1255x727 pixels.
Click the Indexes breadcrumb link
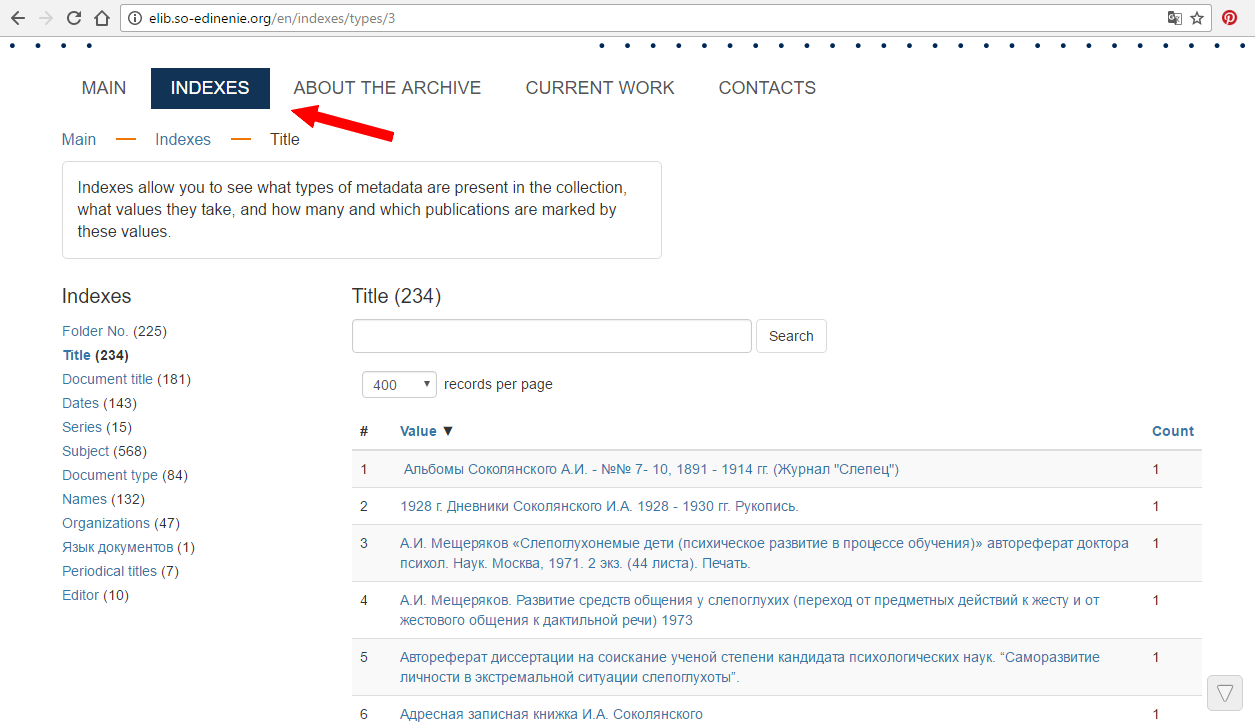(x=183, y=139)
